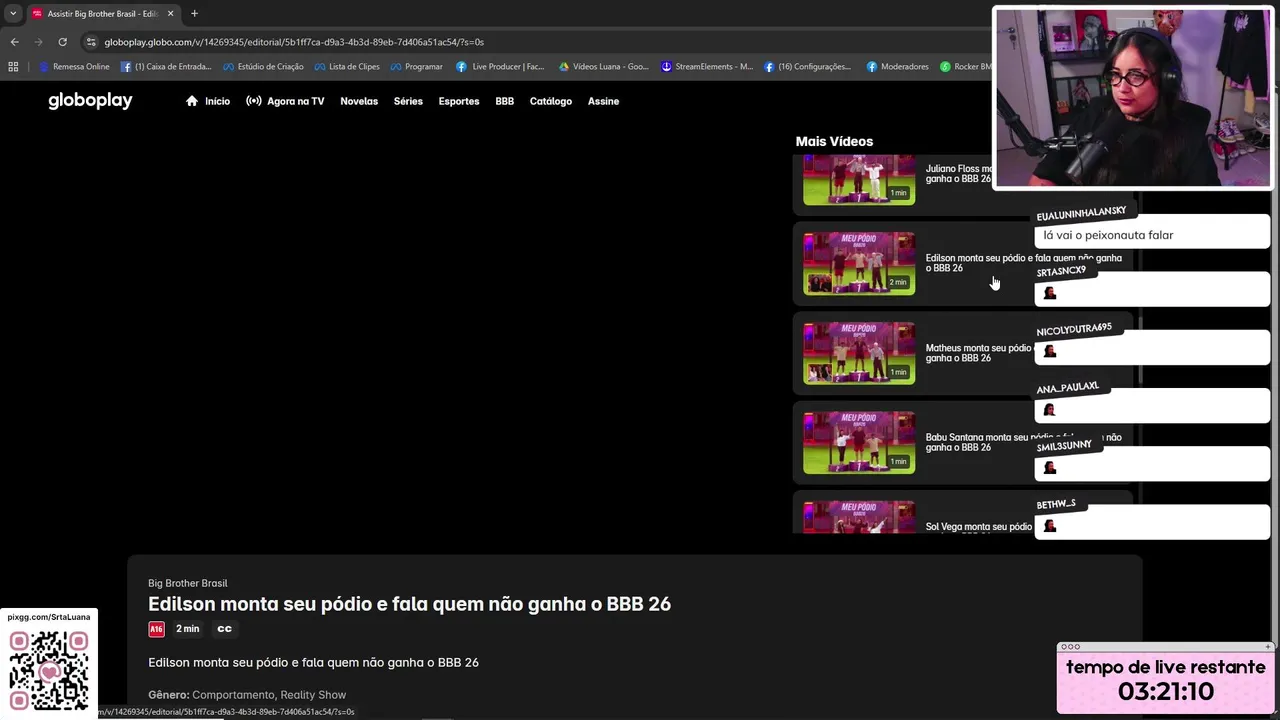Click Babu Santana video title text
The height and width of the screenshot is (720, 1280).
pyautogui.click(x=1023, y=442)
